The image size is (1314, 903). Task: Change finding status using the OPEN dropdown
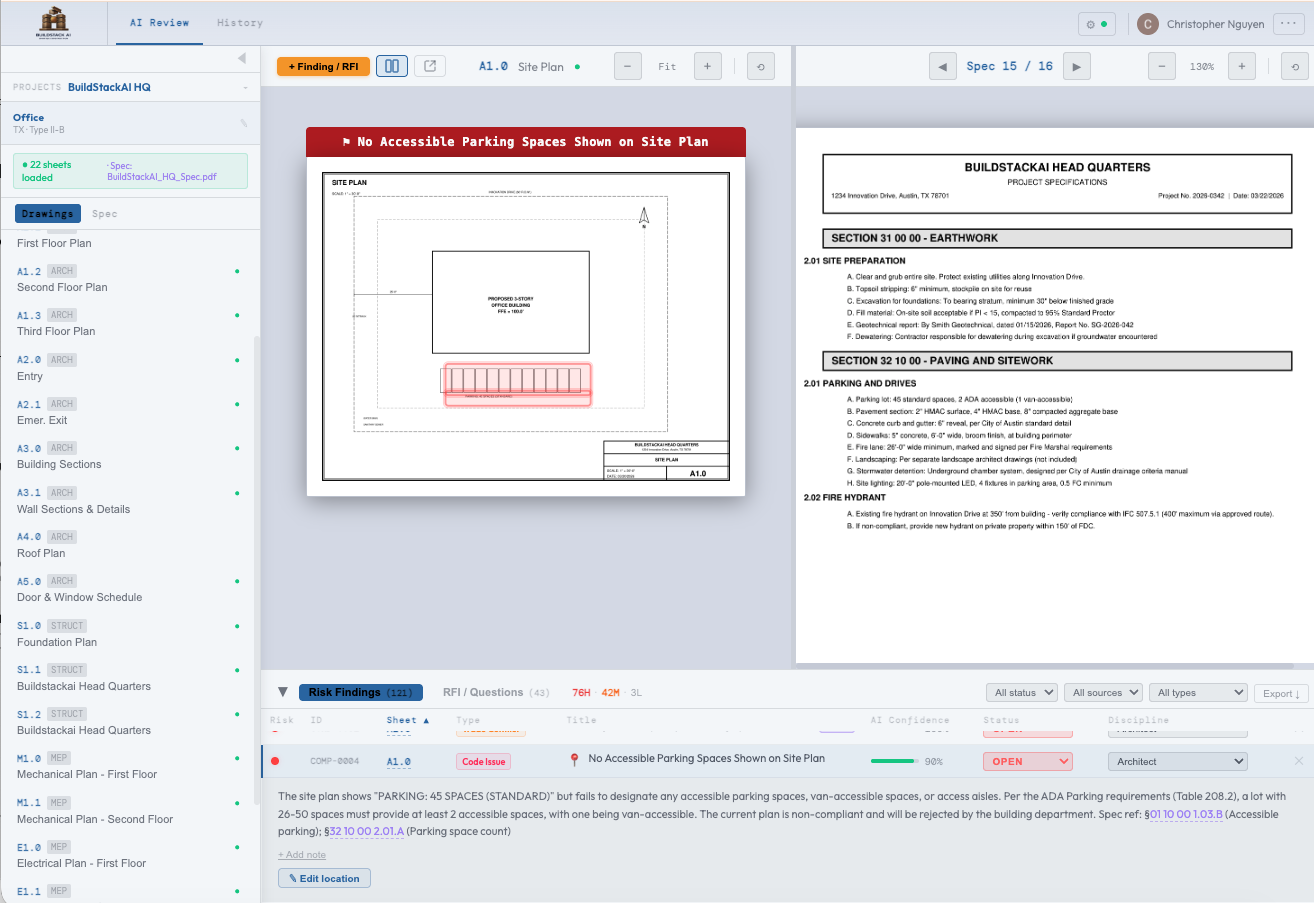click(x=1027, y=761)
